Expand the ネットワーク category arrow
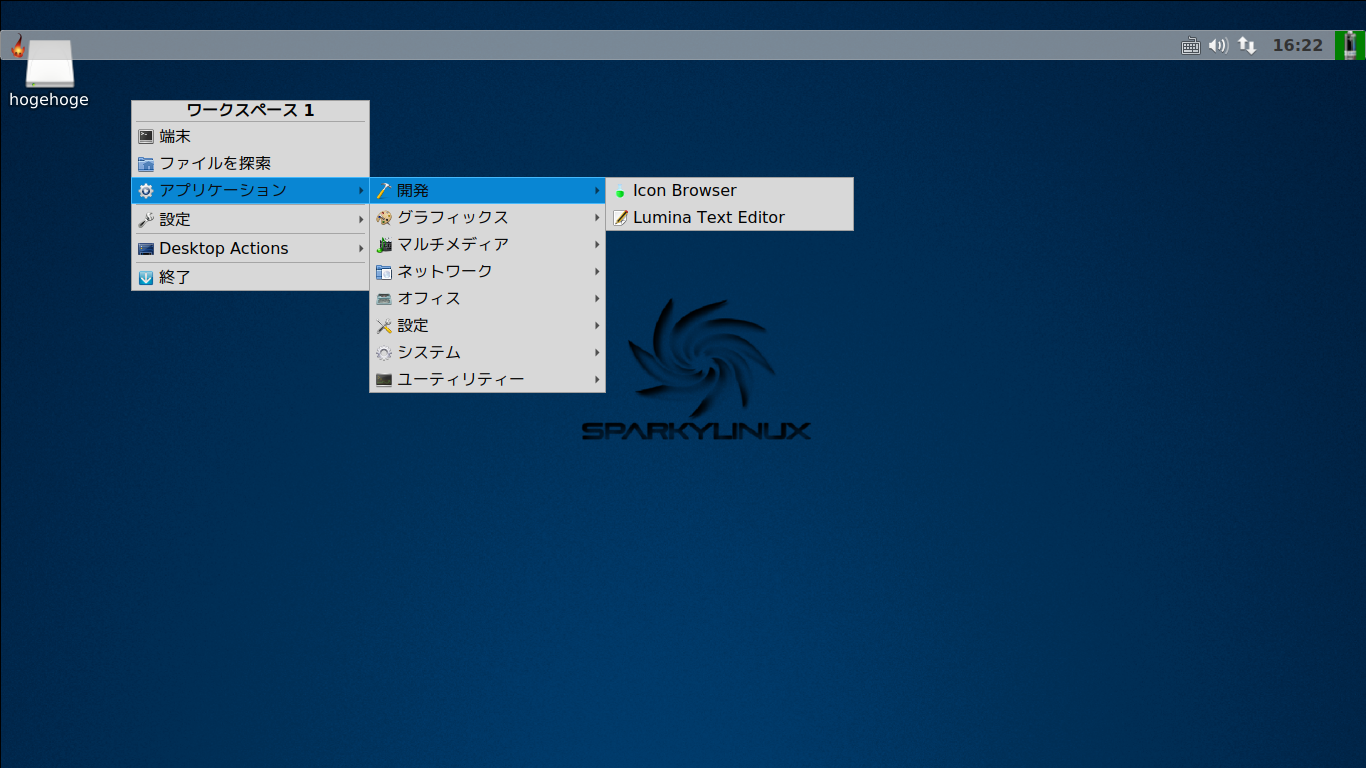 597,271
